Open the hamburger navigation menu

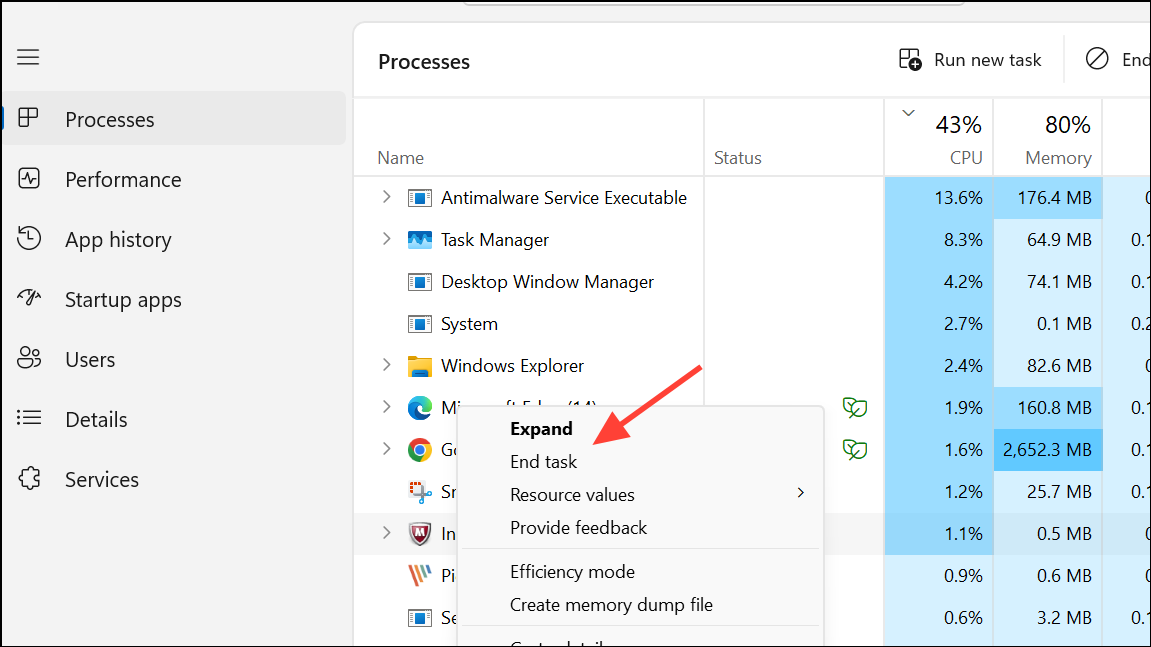point(27,57)
